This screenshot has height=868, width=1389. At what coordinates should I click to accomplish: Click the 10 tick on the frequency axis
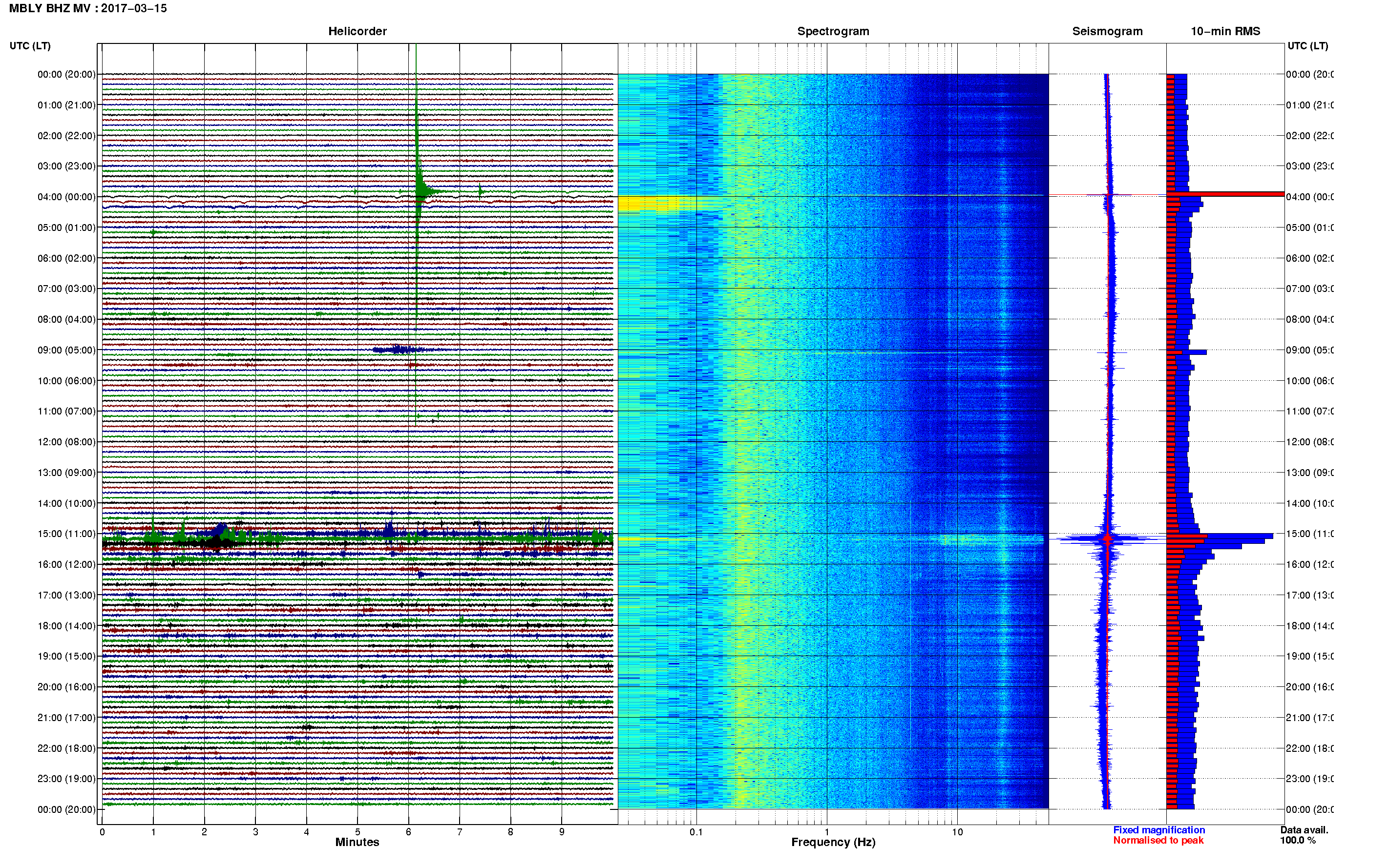tap(957, 832)
